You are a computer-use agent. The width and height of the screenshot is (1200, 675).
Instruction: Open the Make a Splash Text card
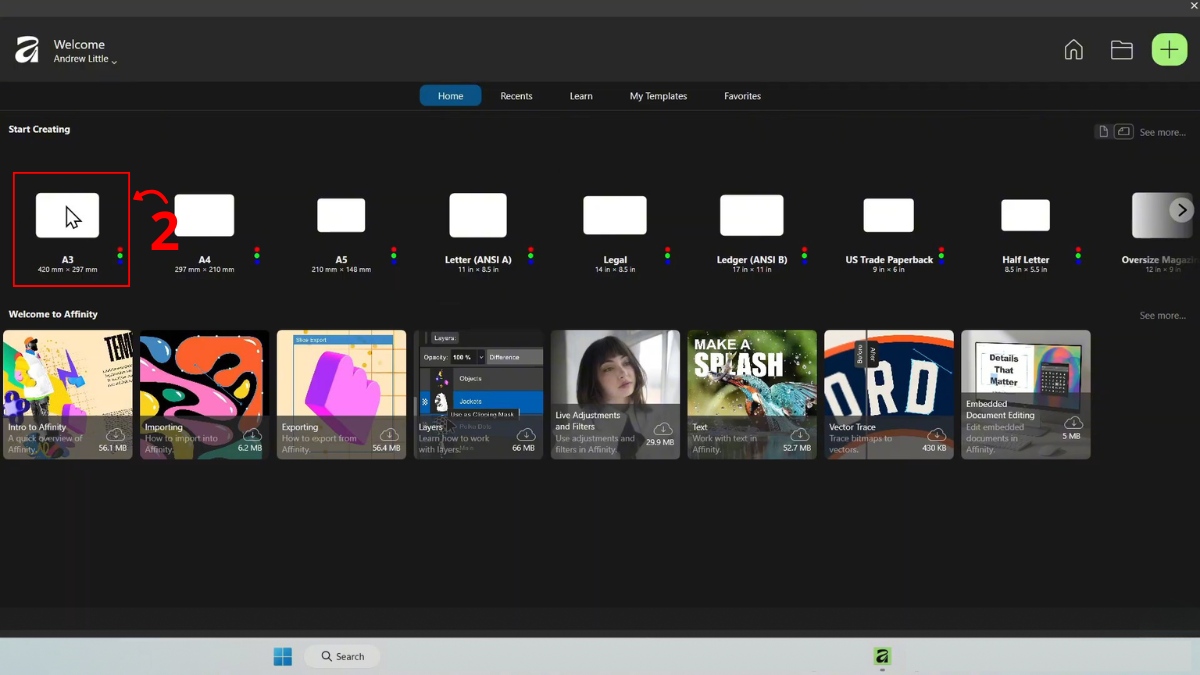pos(752,394)
